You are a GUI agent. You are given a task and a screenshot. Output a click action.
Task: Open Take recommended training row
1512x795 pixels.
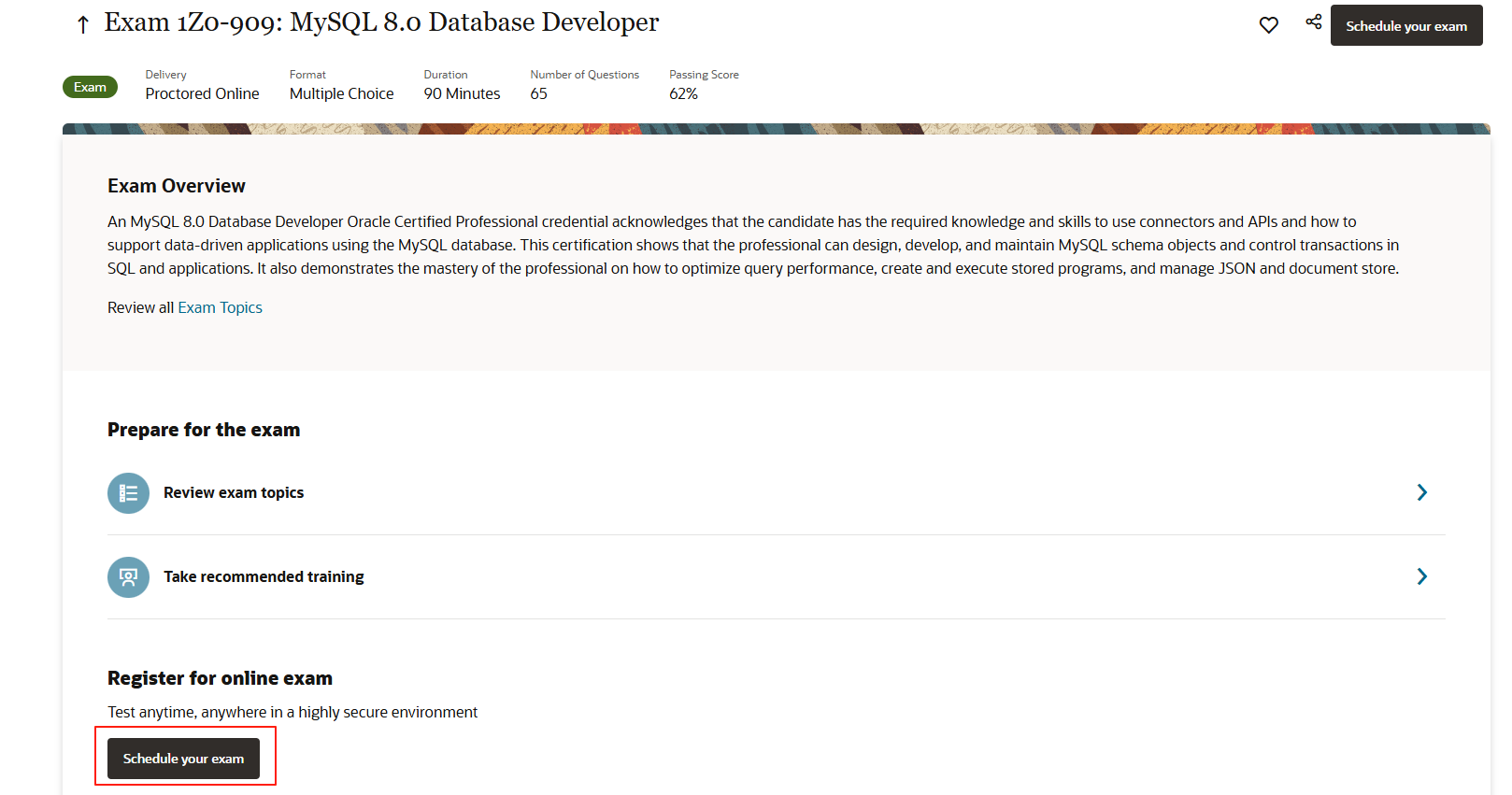777,577
